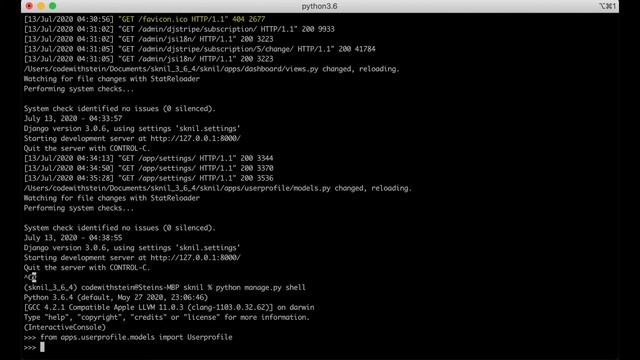Click the Python 3.6.4 version line
640x360 pixels.
[116, 298]
